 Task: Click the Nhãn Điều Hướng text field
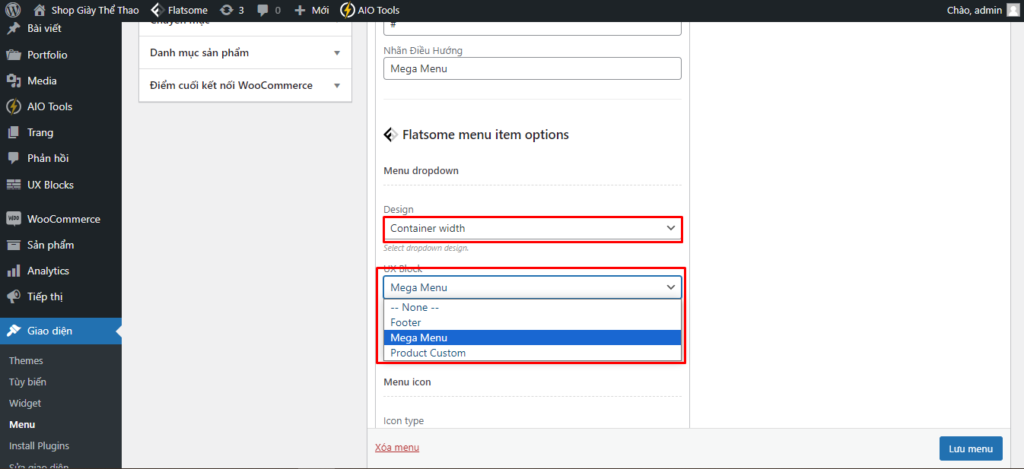click(x=532, y=69)
